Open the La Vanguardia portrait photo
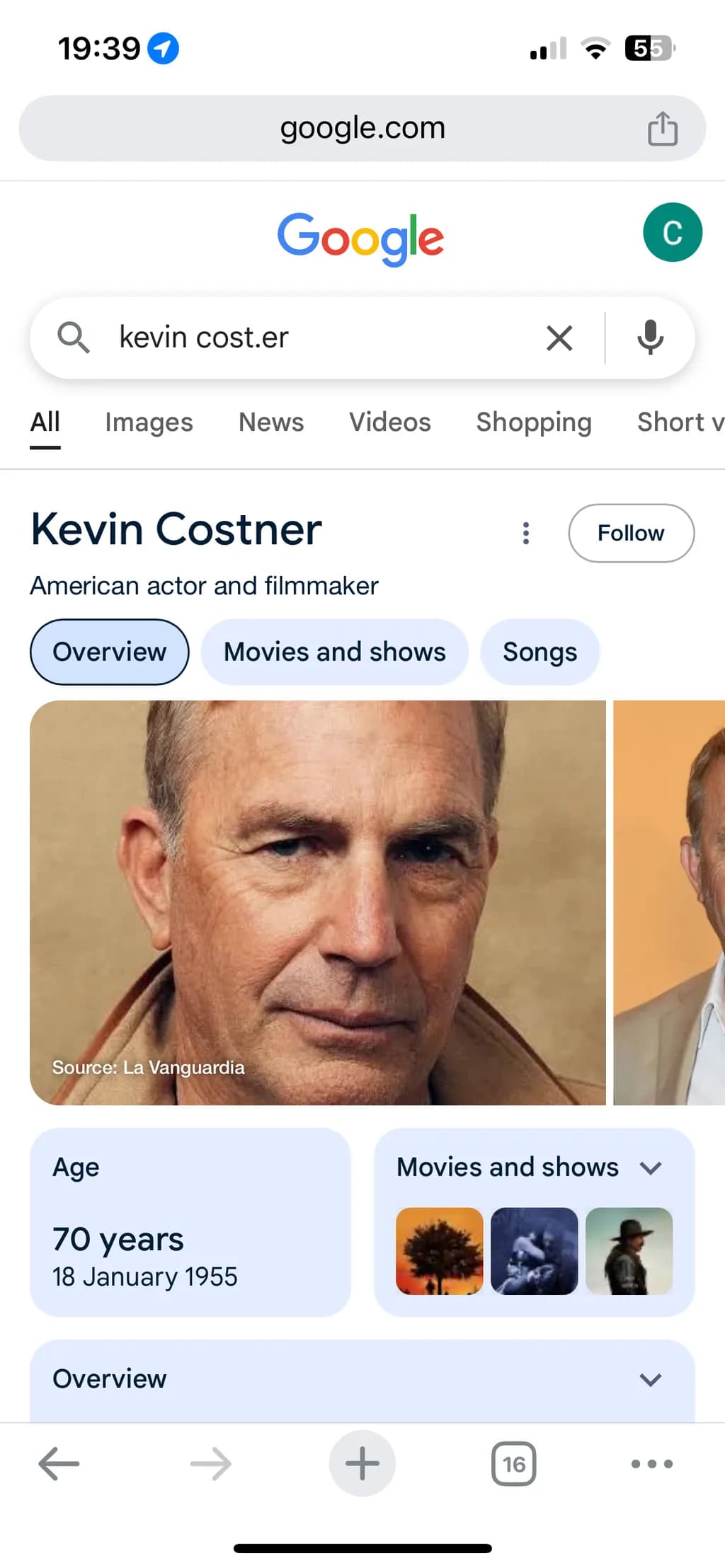 tap(318, 903)
